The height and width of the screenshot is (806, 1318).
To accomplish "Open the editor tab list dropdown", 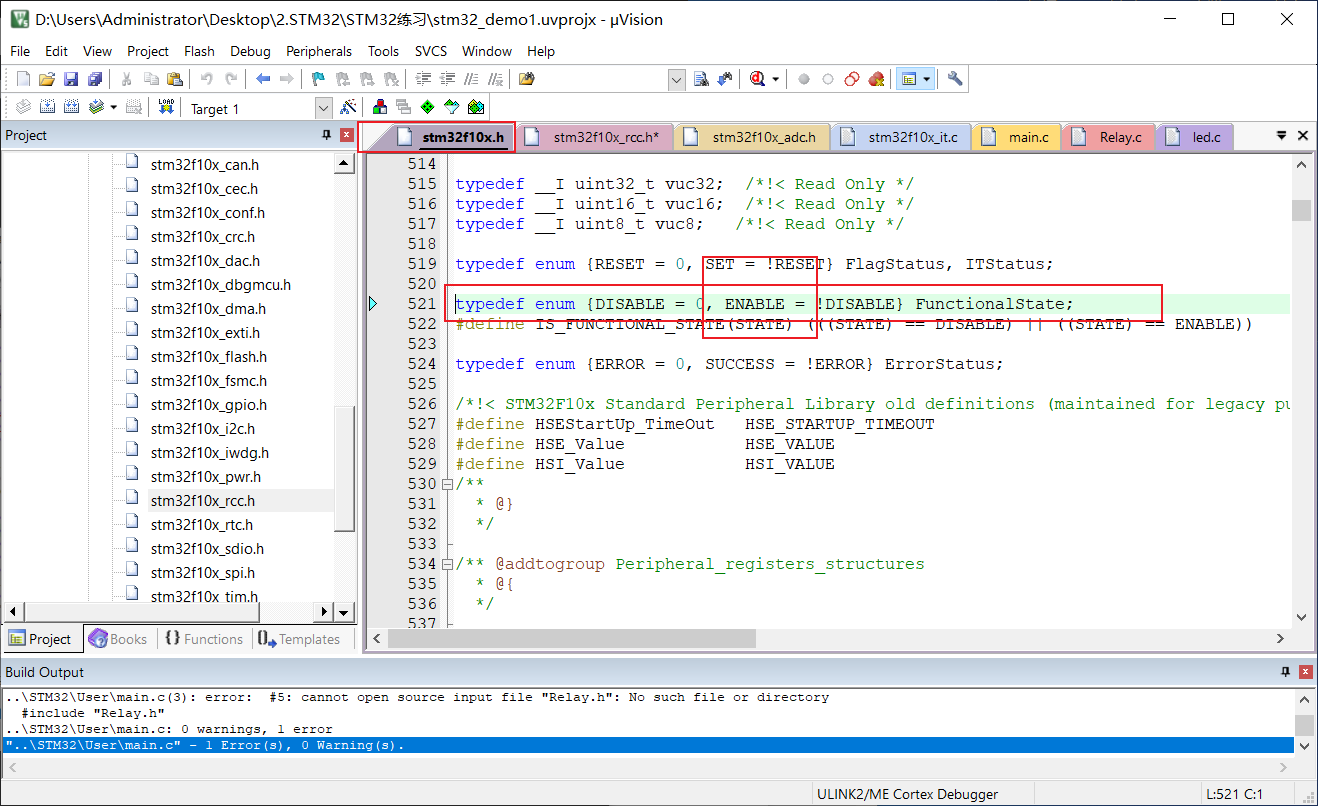I will tap(1281, 135).
